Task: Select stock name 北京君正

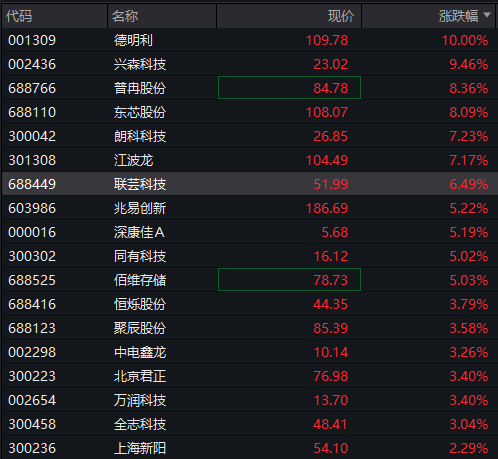Action: tap(140, 376)
